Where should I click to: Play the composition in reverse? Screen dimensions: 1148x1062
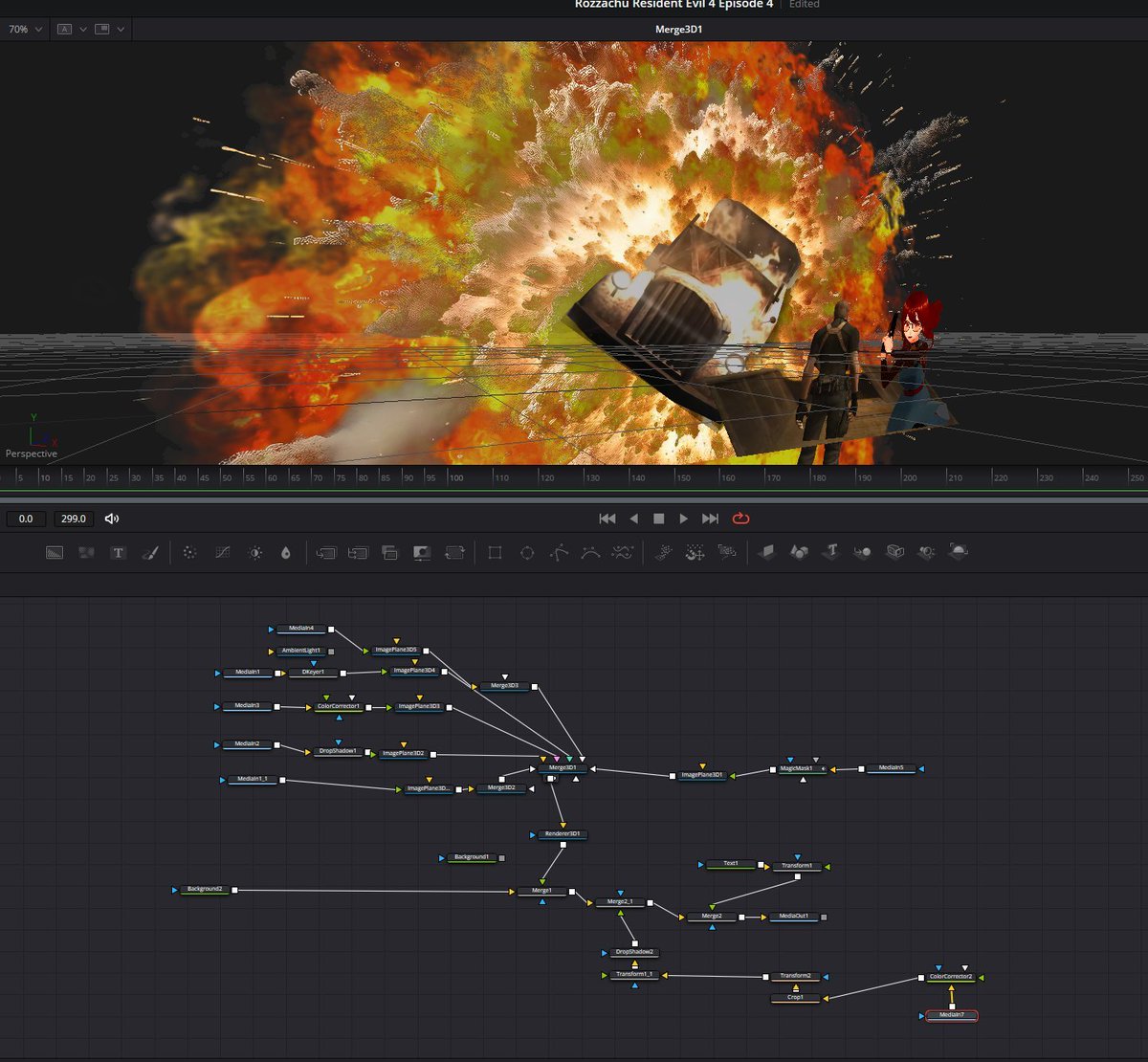click(633, 519)
